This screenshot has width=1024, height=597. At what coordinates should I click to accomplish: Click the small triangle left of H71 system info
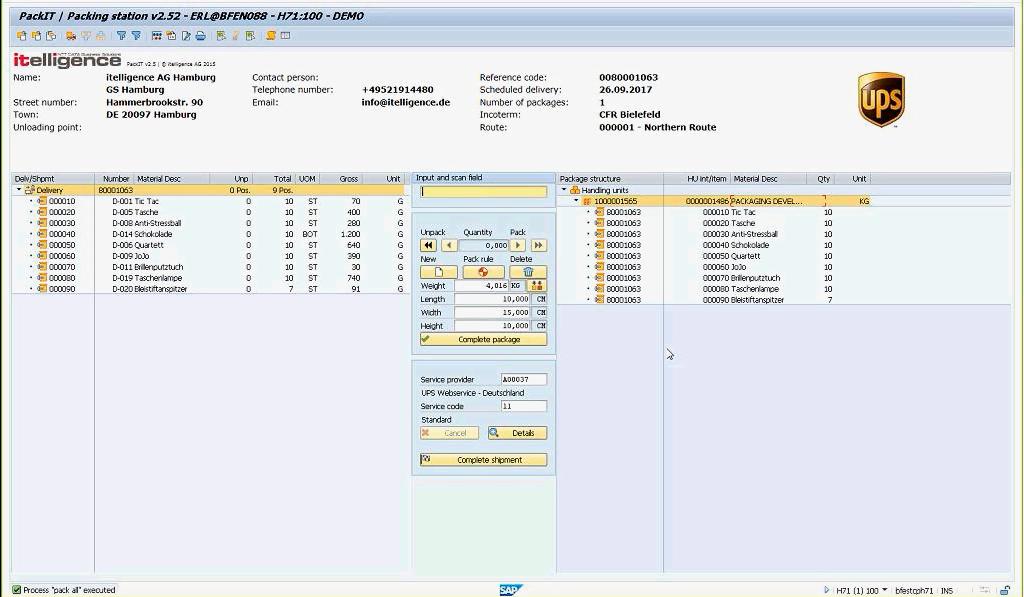click(827, 590)
